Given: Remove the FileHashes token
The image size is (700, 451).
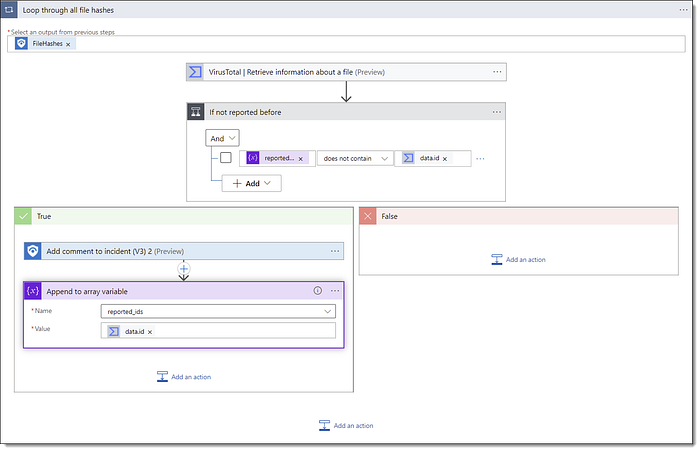Looking at the screenshot, I should [x=68, y=44].
